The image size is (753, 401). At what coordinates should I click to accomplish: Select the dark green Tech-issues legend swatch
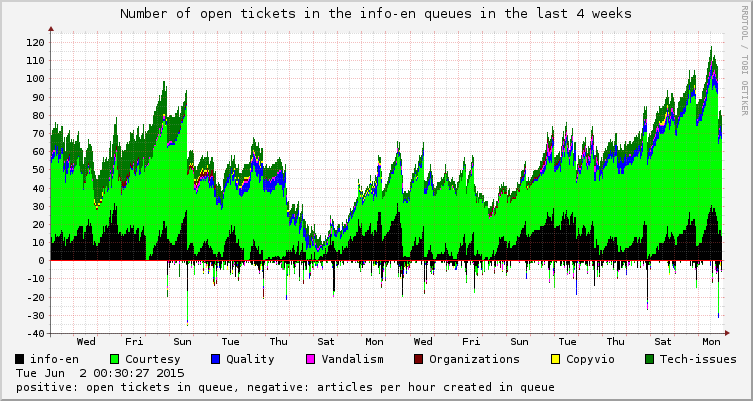click(649, 359)
